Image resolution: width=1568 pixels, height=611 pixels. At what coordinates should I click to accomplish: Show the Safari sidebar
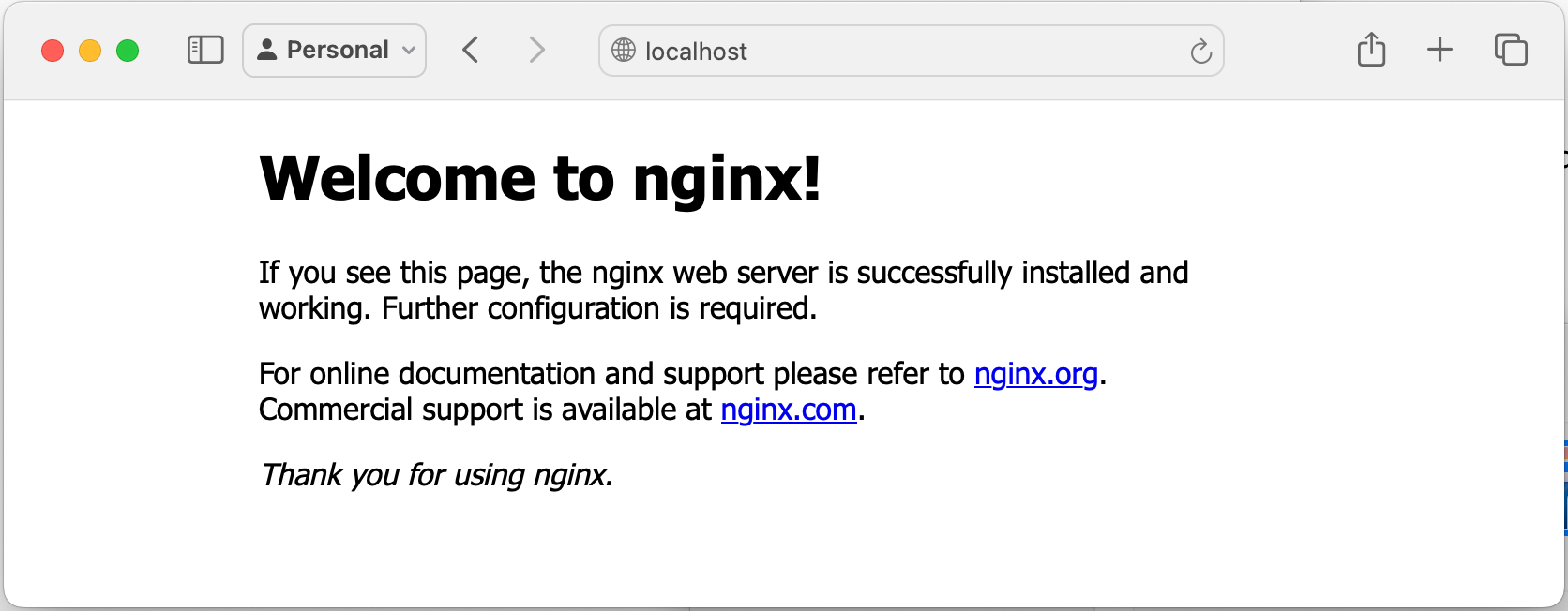[x=205, y=50]
